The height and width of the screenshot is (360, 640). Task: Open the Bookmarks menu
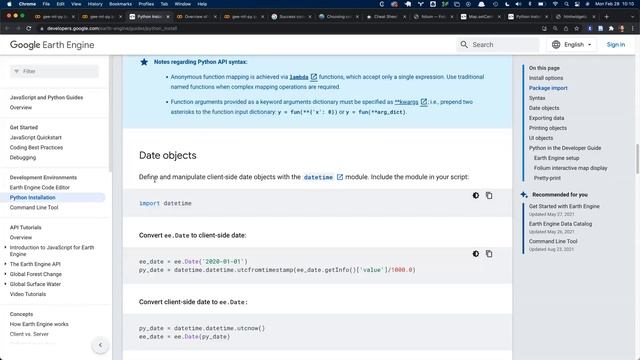click(x=120, y=4)
